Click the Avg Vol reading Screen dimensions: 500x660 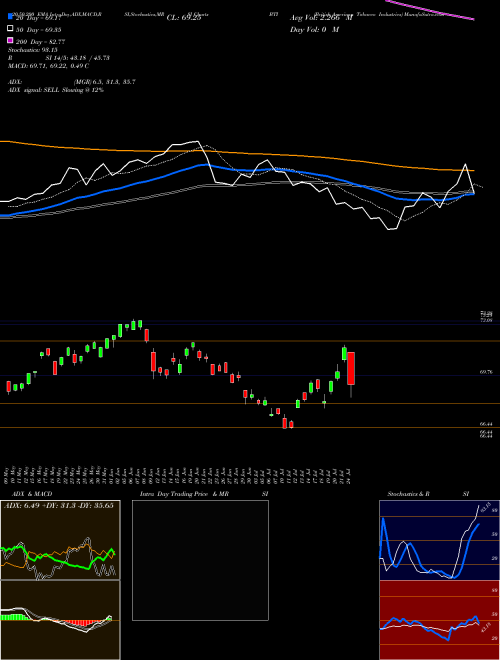[x=321, y=18]
